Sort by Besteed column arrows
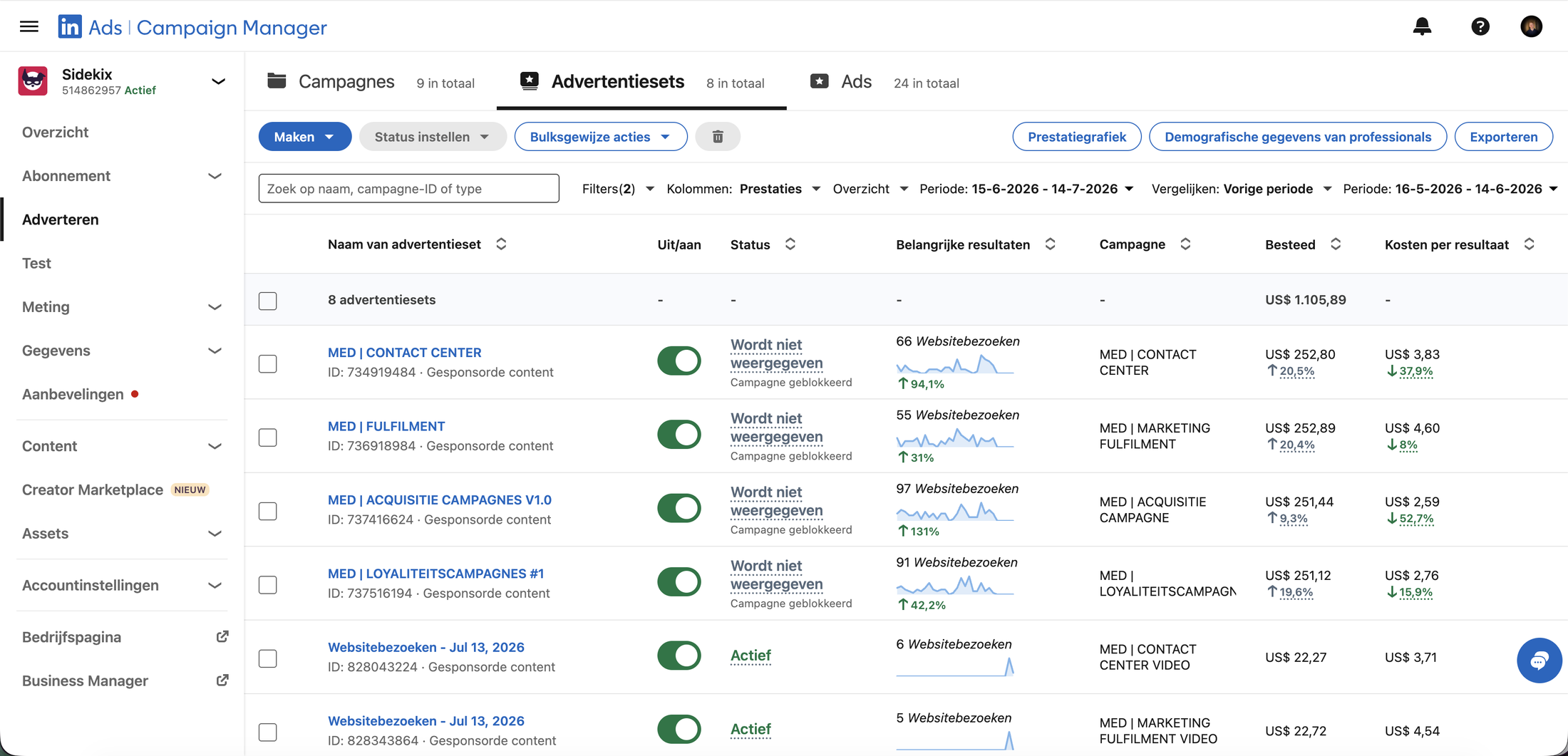The image size is (1568, 756). coord(1336,244)
